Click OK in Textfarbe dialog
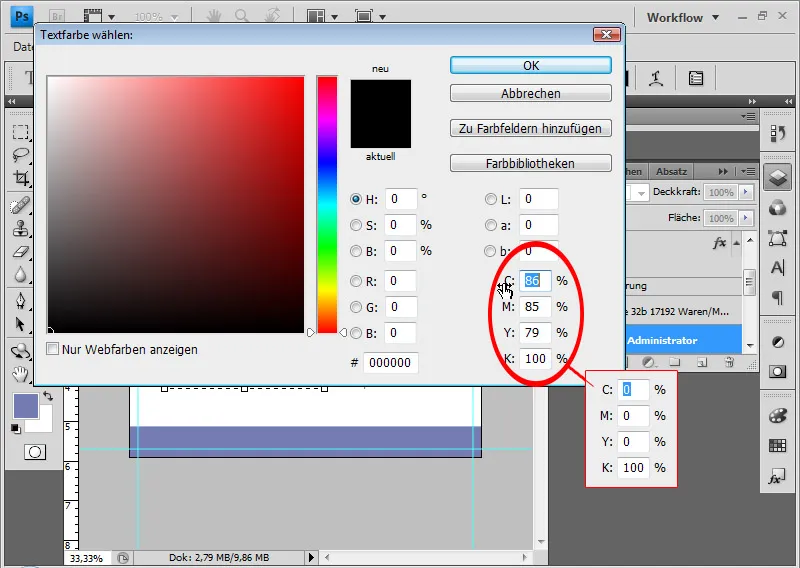This screenshot has width=800, height=568. 531,65
